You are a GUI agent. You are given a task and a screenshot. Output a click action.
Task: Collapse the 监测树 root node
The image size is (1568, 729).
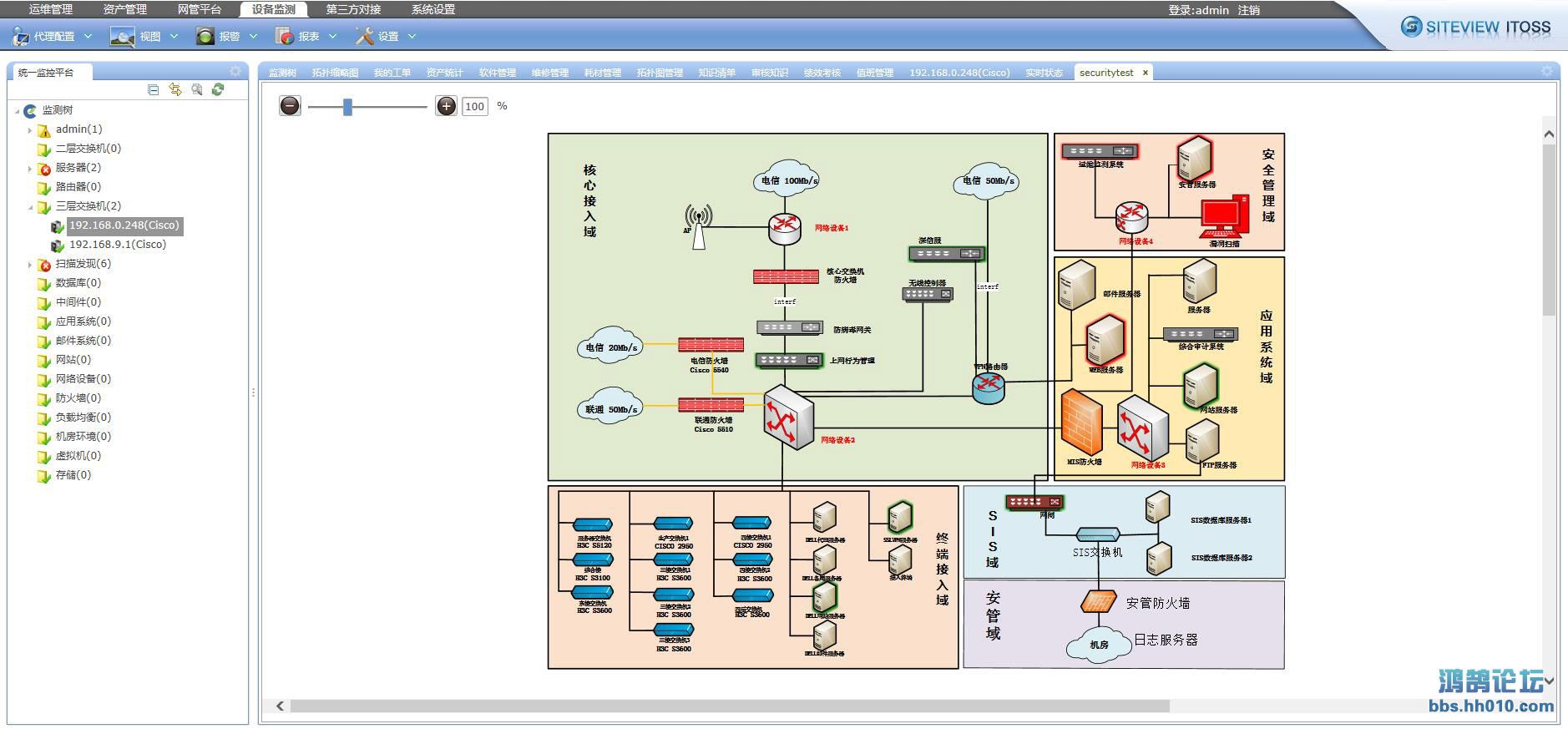point(17,111)
